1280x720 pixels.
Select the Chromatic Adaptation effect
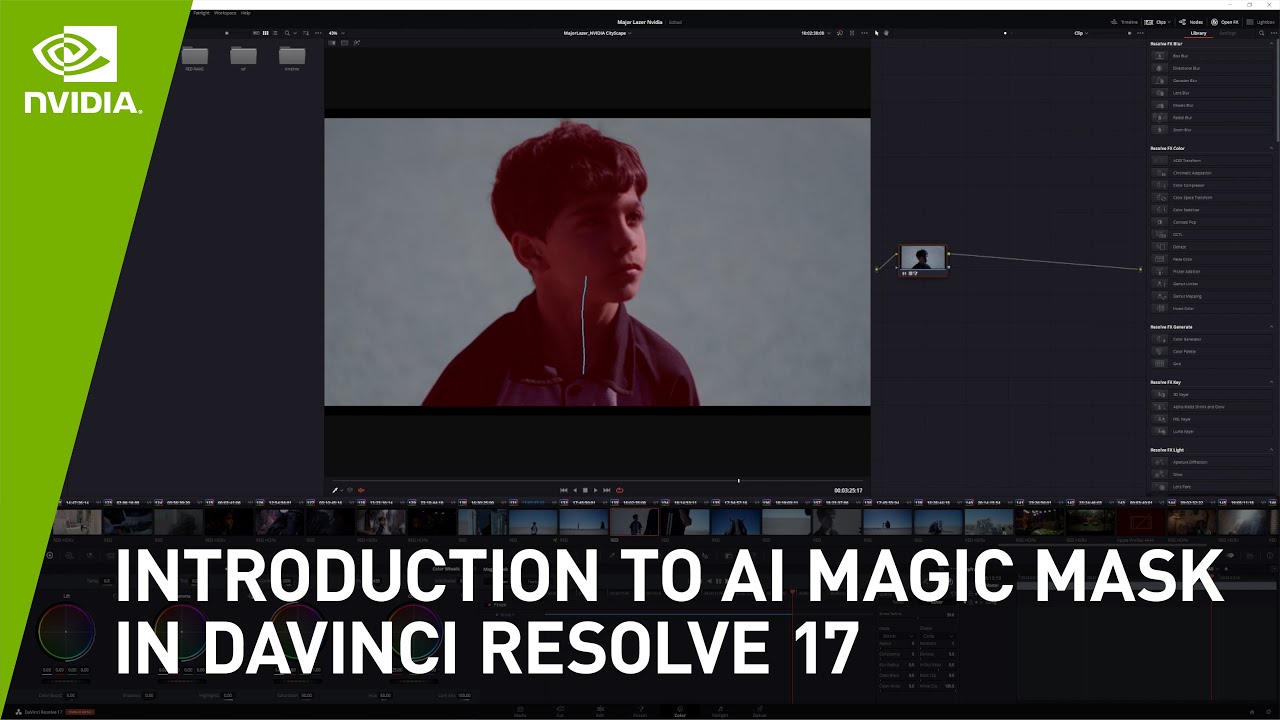click(1211, 173)
